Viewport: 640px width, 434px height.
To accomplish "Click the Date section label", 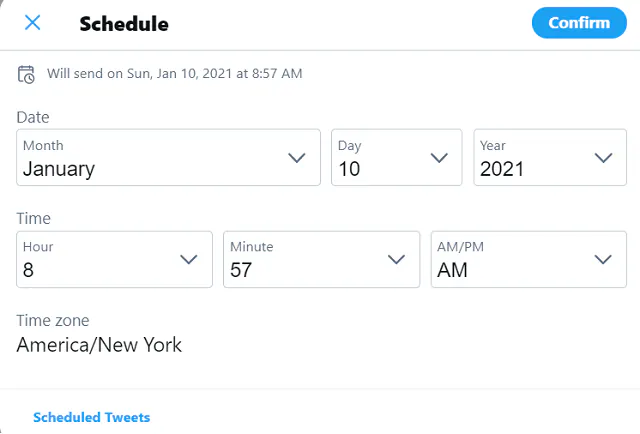I will (x=33, y=117).
